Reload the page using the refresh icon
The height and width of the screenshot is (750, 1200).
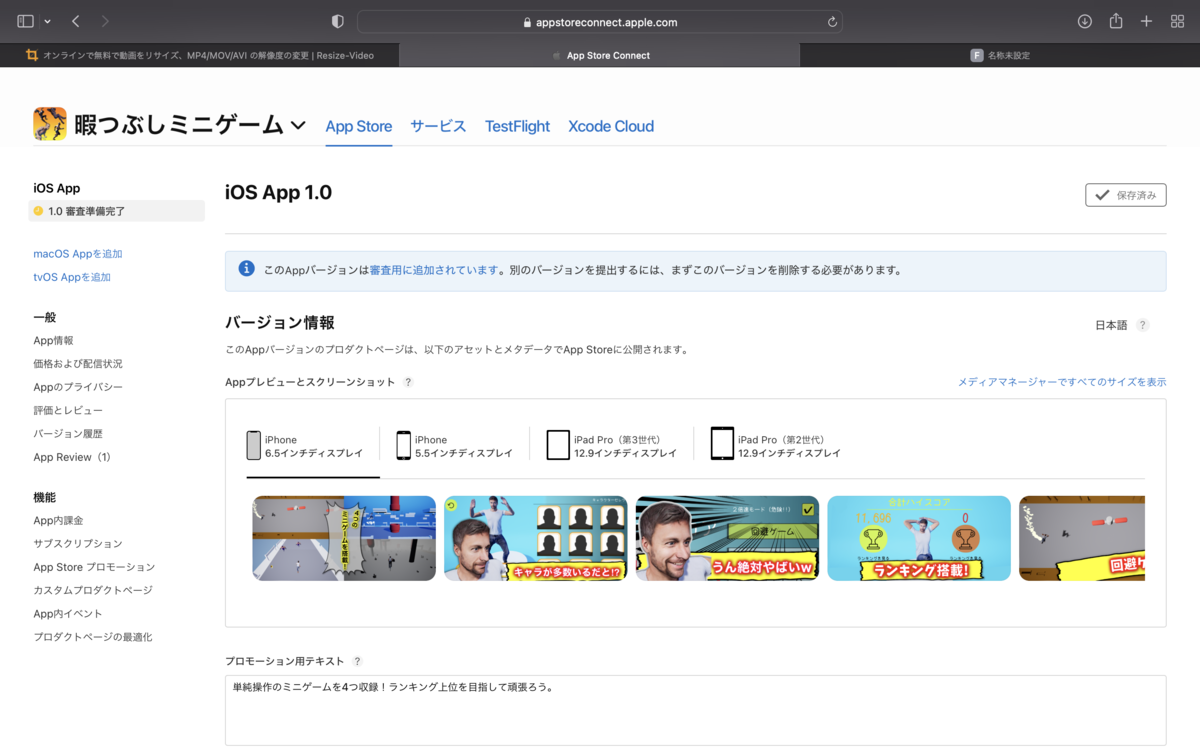[x=832, y=22]
